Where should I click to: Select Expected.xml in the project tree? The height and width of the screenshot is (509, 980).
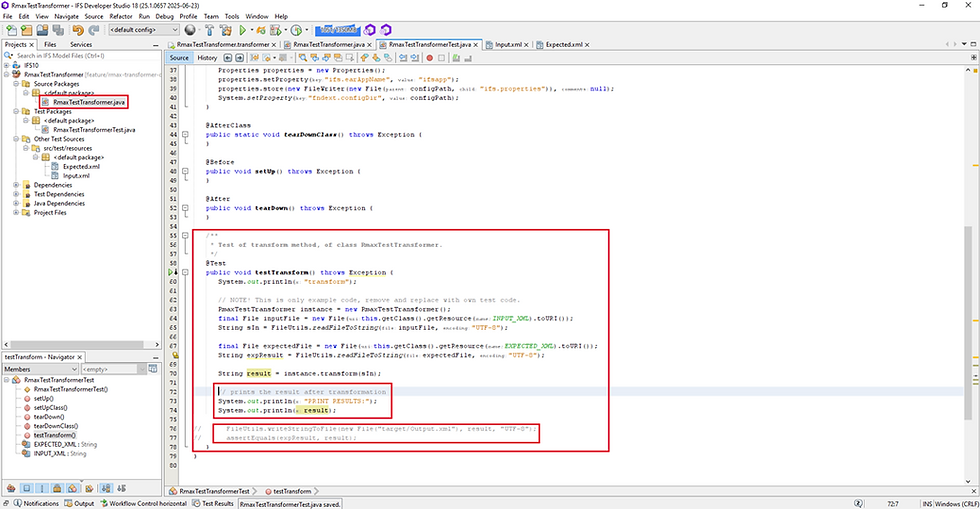[81, 167]
